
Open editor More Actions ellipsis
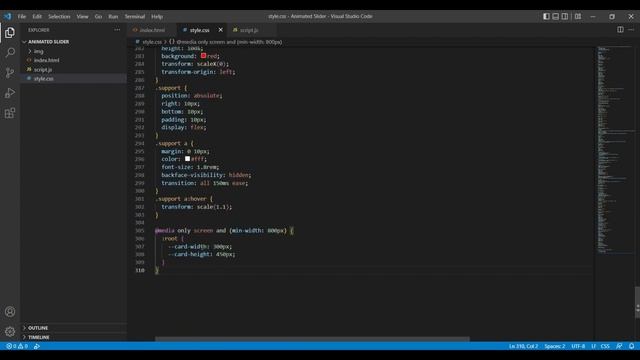(631, 30)
